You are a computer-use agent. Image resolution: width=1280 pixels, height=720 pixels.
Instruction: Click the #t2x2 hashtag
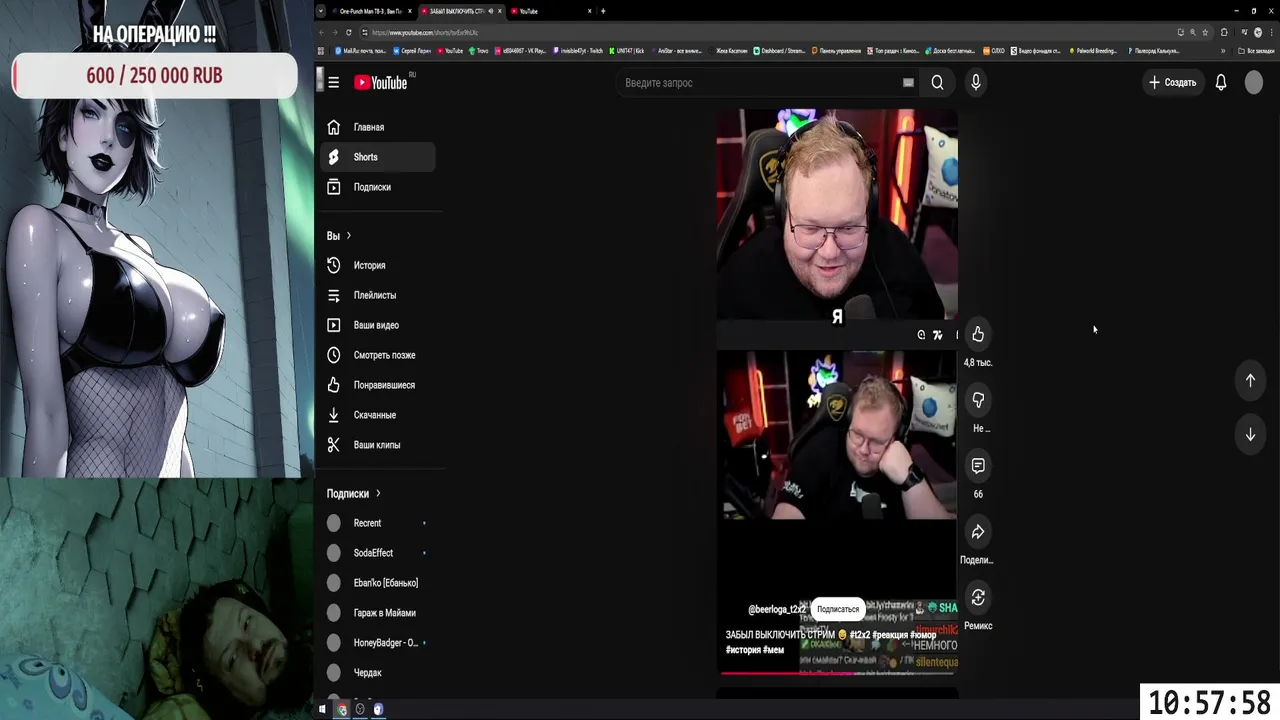[x=860, y=635]
